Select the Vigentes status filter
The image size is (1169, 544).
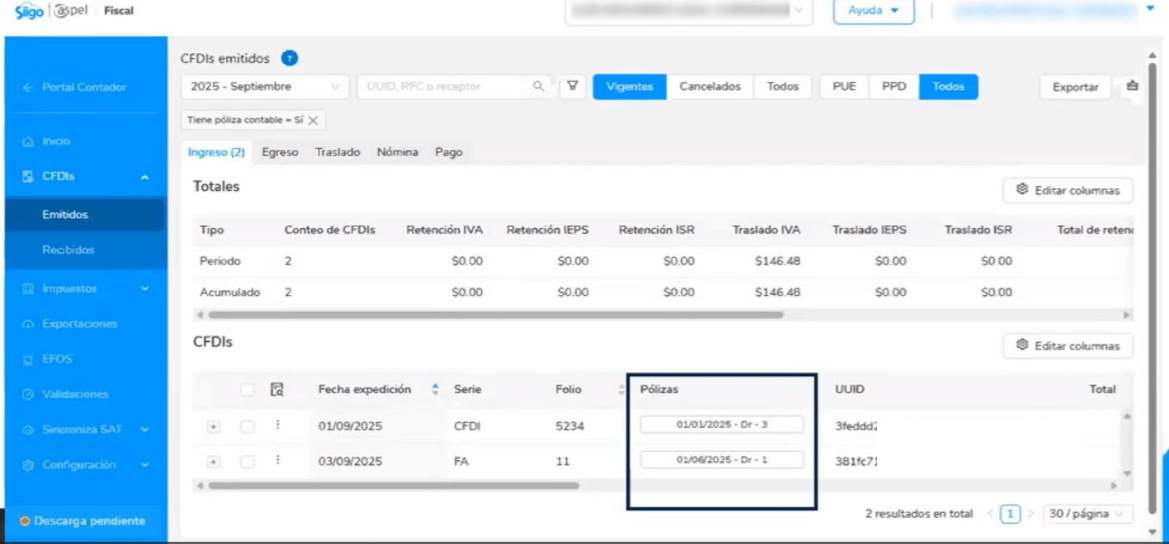(x=630, y=86)
